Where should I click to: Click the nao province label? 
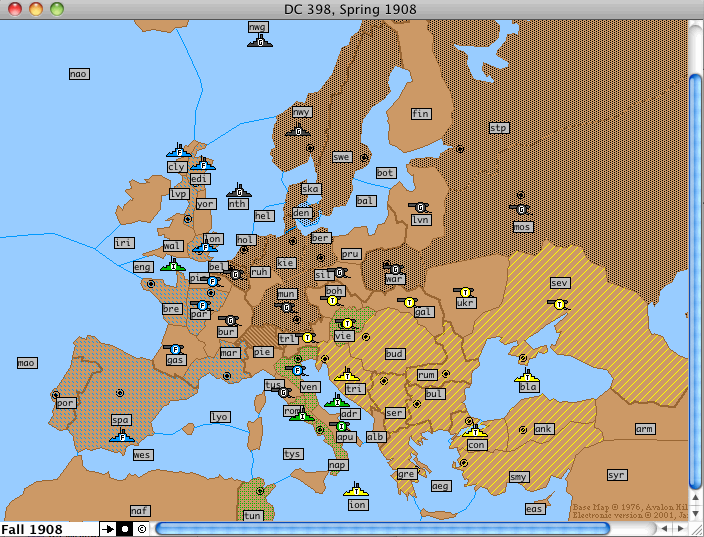(79, 74)
